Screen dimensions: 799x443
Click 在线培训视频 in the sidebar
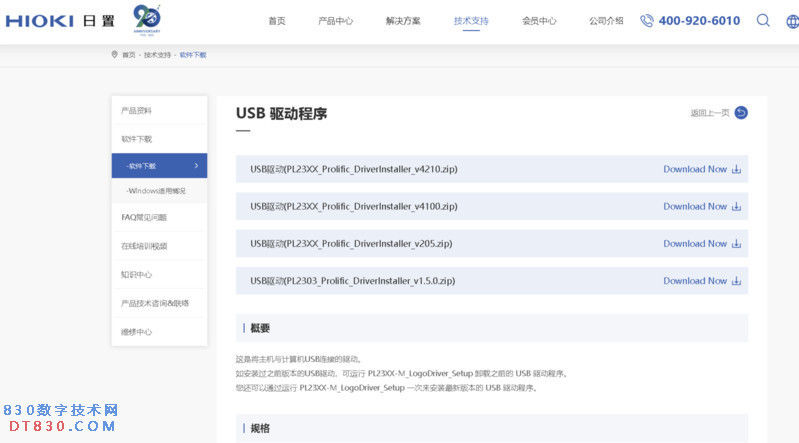144,246
